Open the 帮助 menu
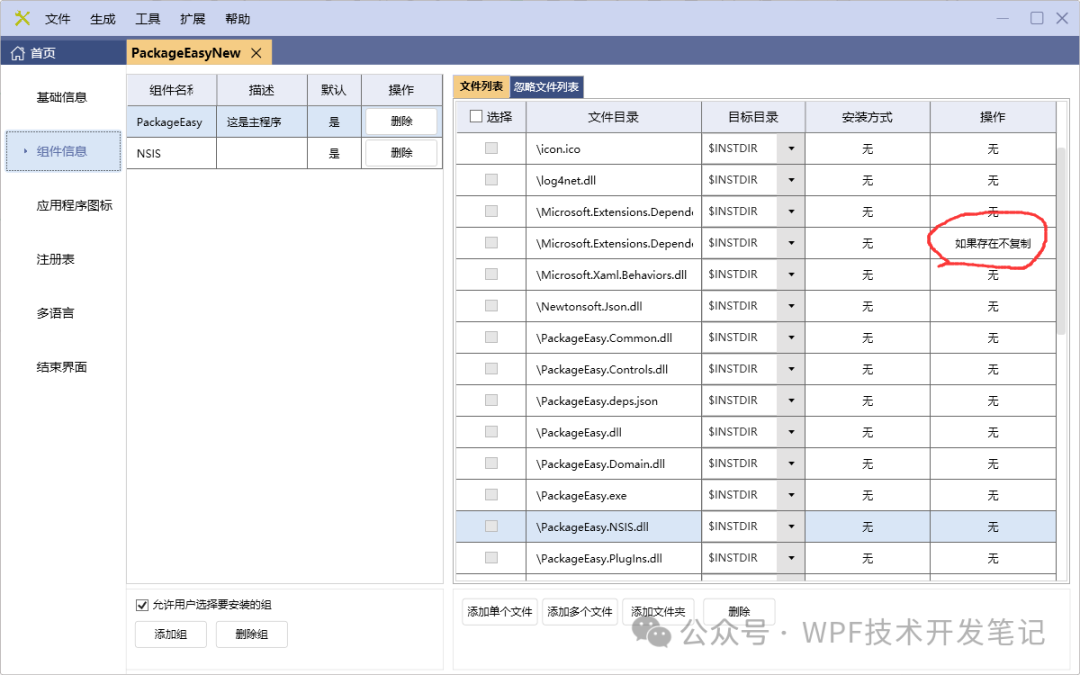This screenshot has width=1080, height=675. tap(238, 19)
